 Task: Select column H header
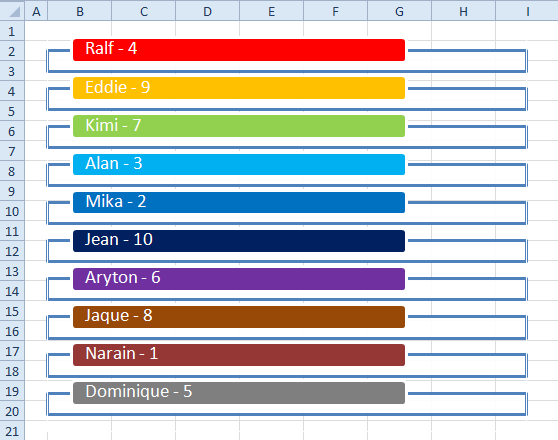click(x=463, y=11)
